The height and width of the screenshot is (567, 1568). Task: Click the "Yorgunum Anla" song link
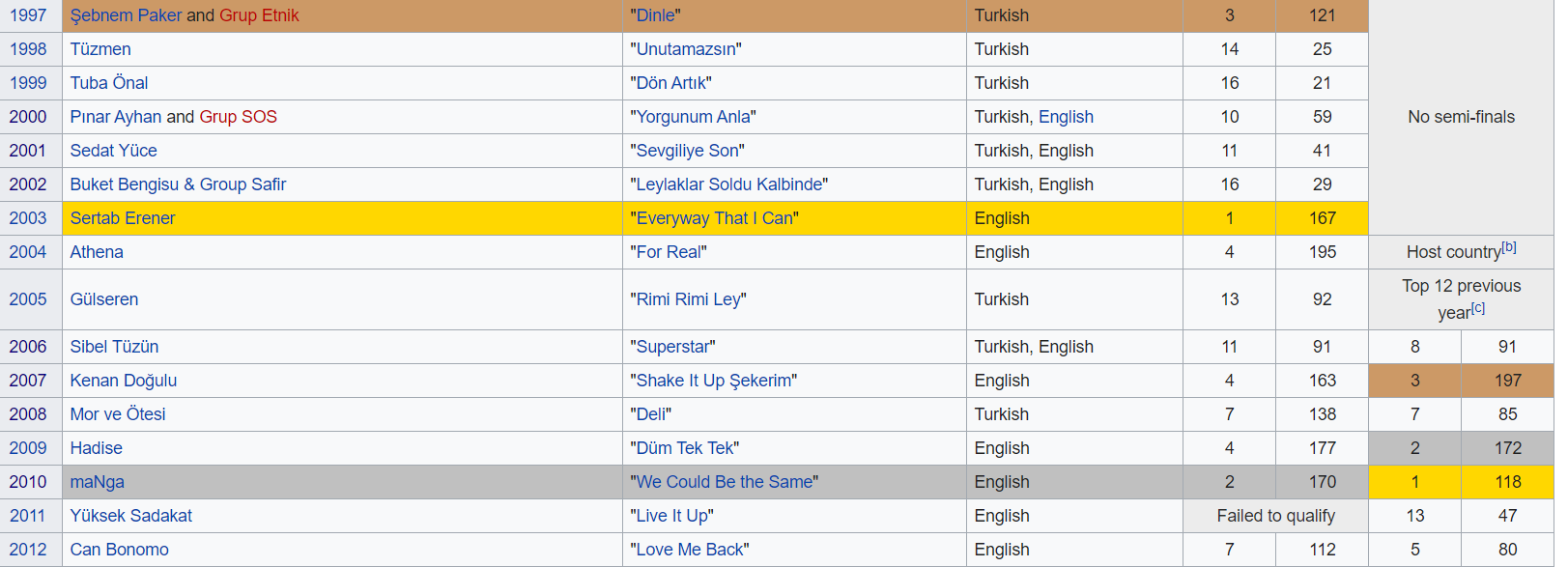(x=693, y=117)
